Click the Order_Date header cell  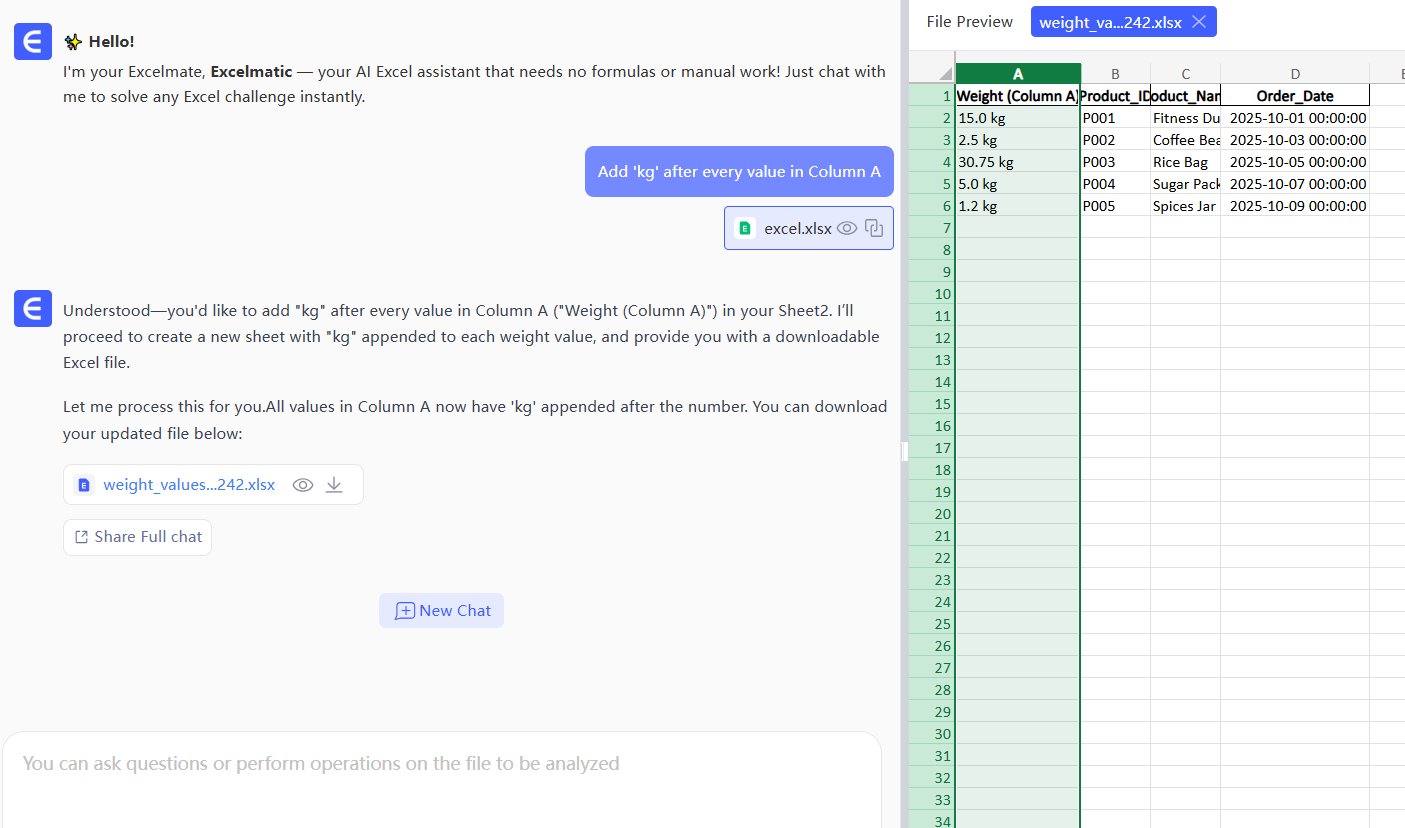point(1295,96)
